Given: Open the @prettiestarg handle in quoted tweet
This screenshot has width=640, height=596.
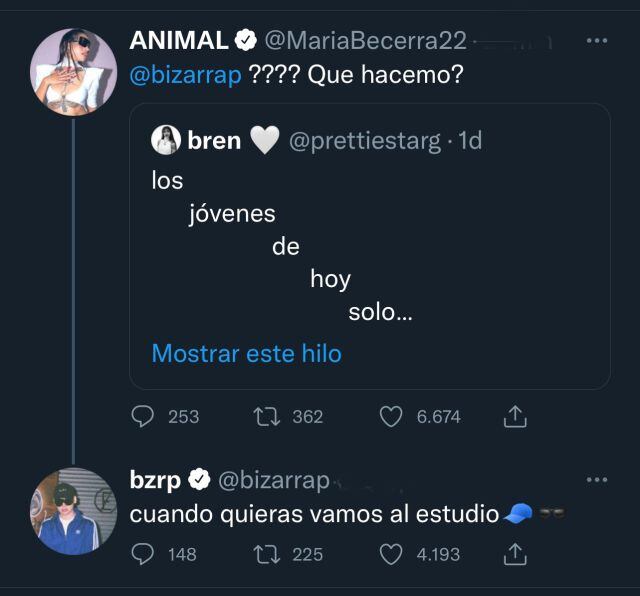Looking at the screenshot, I should [x=365, y=141].
